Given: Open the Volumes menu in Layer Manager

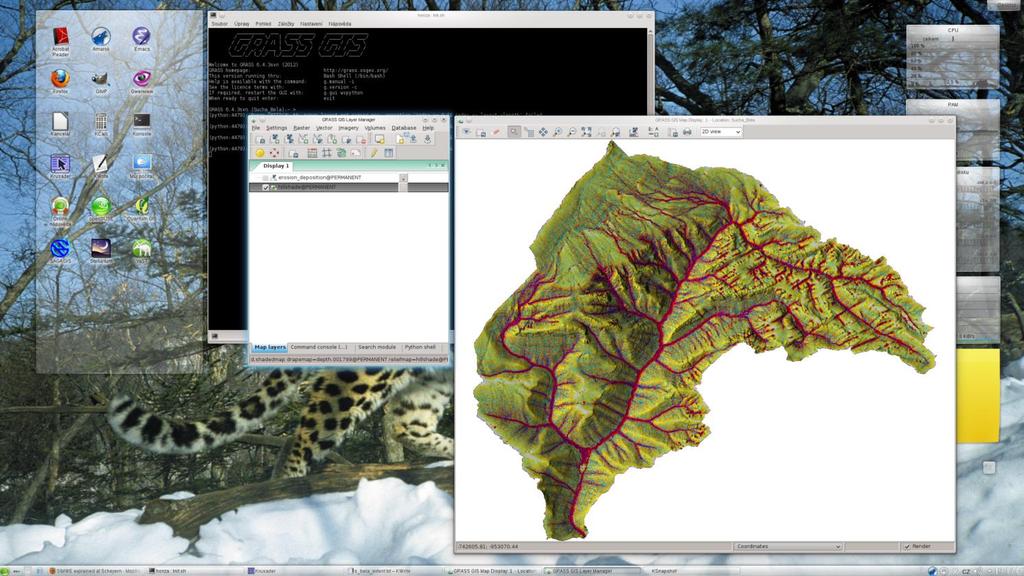Looking at the screenshot, I should (375, 128).
